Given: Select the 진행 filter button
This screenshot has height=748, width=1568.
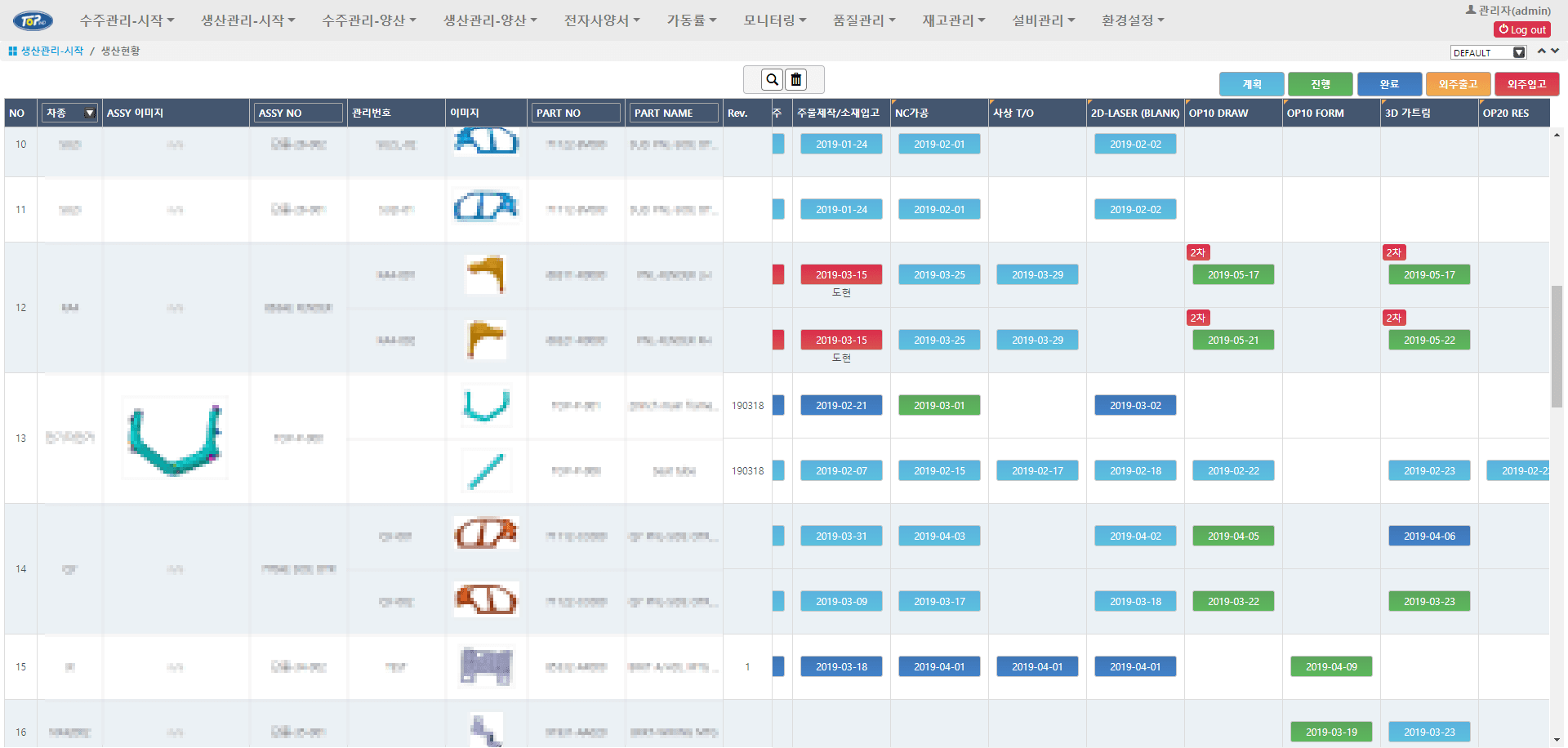Looking at the screenshot, I should (1320, 83).
